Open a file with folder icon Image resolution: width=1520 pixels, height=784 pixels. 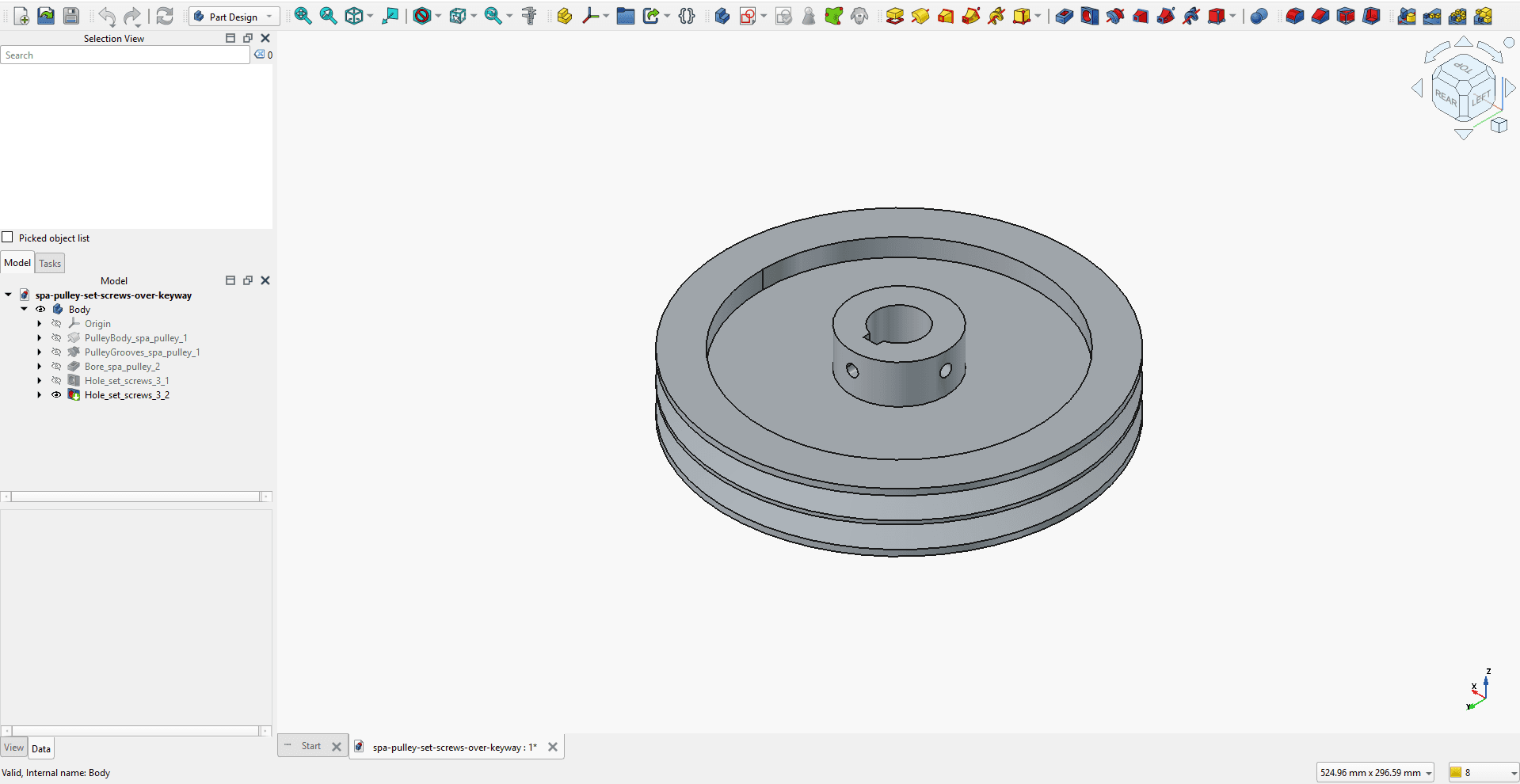click(46, 16)
